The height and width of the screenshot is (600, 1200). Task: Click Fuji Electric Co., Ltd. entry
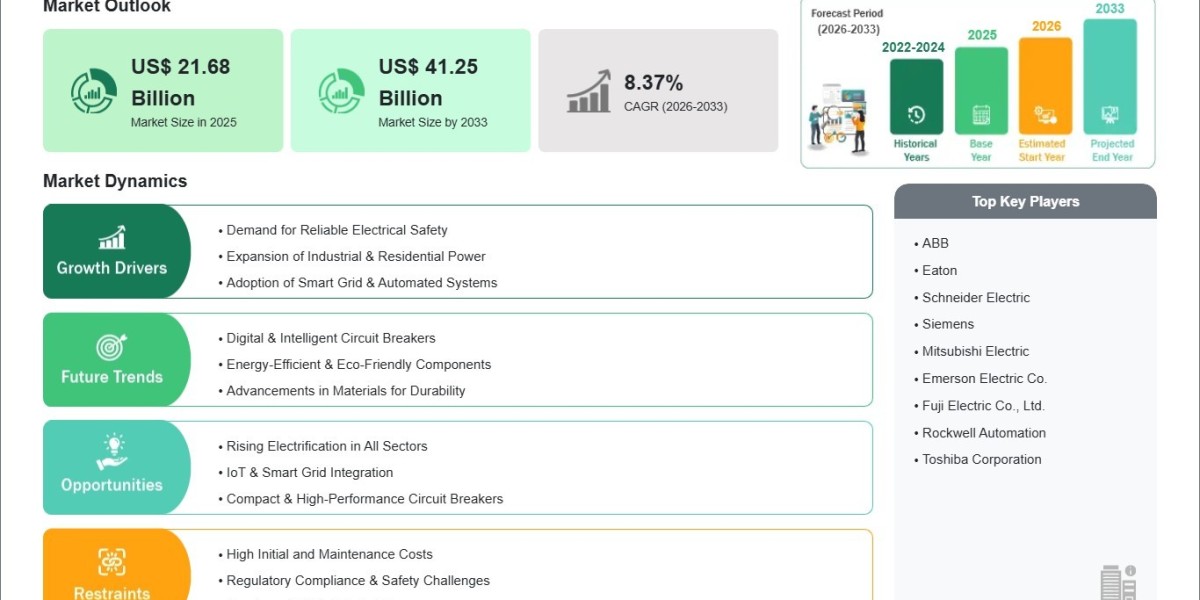pyautogui.click(x=983, y=405)
